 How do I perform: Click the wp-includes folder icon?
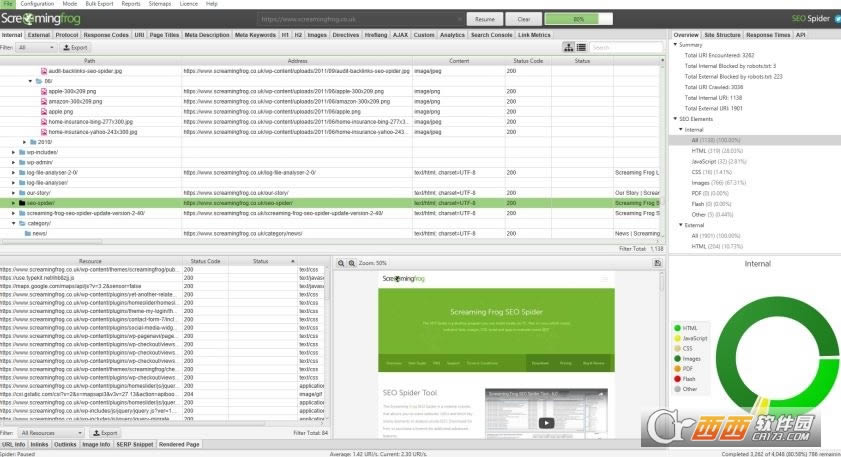coord(22,152)
